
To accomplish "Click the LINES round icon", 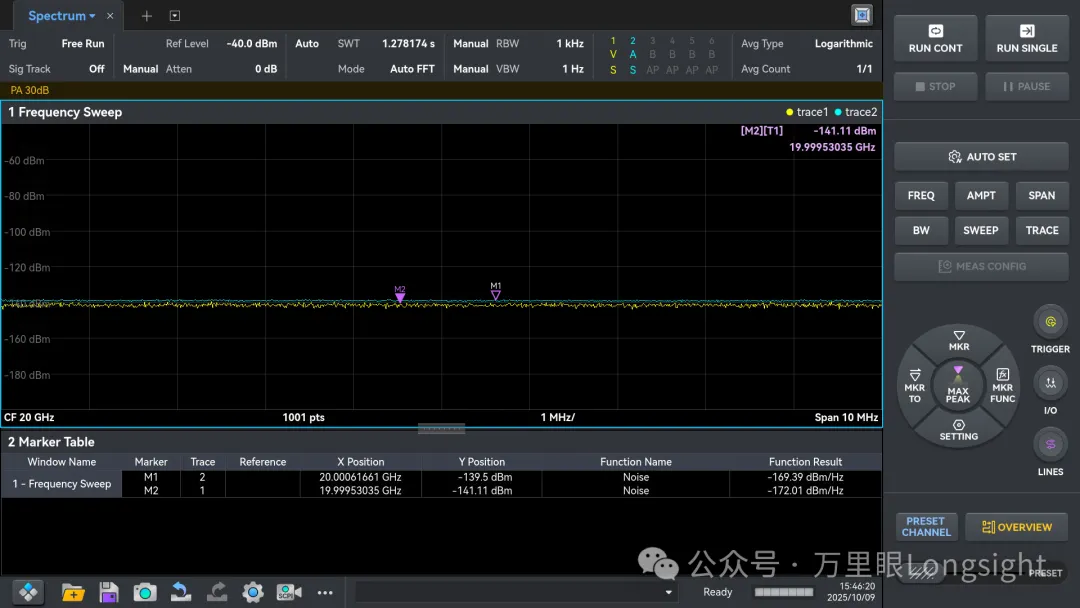I will (x=1050, y=444).
